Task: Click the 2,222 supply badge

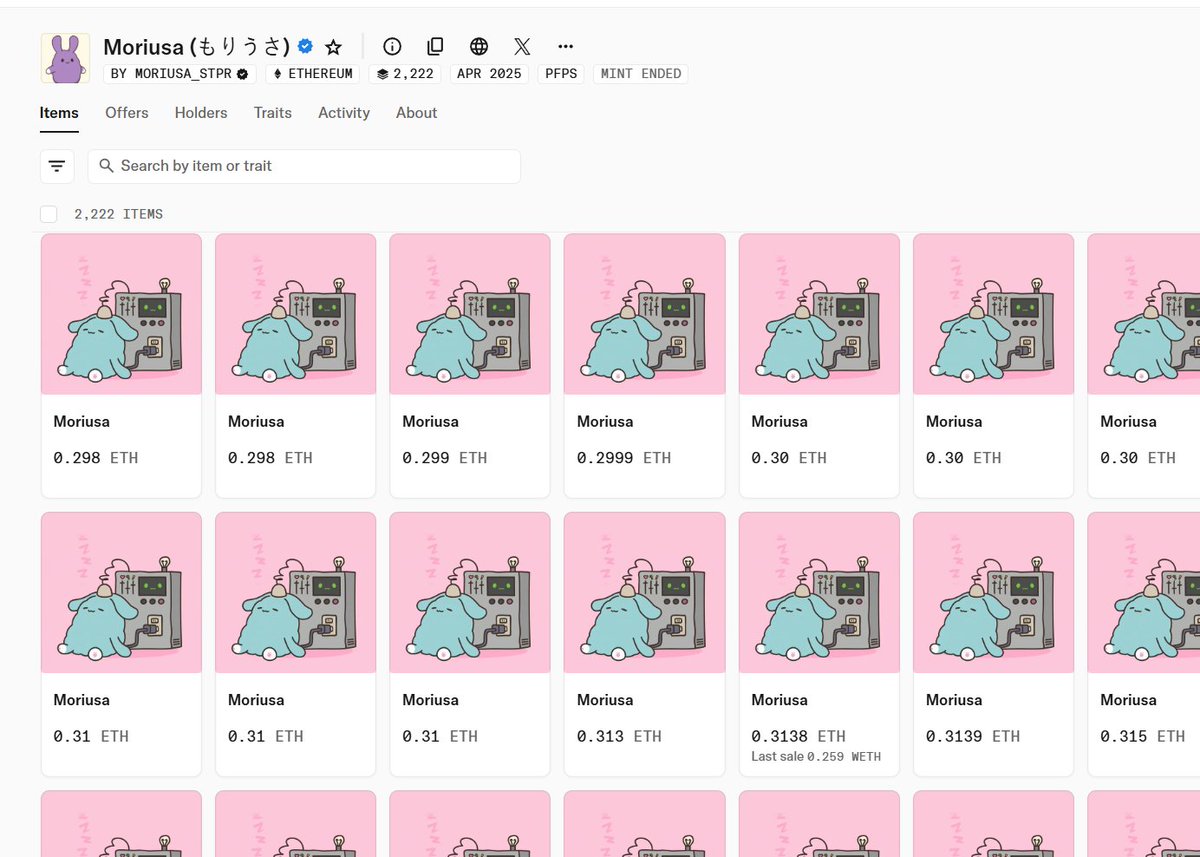Action: [405, 74]
